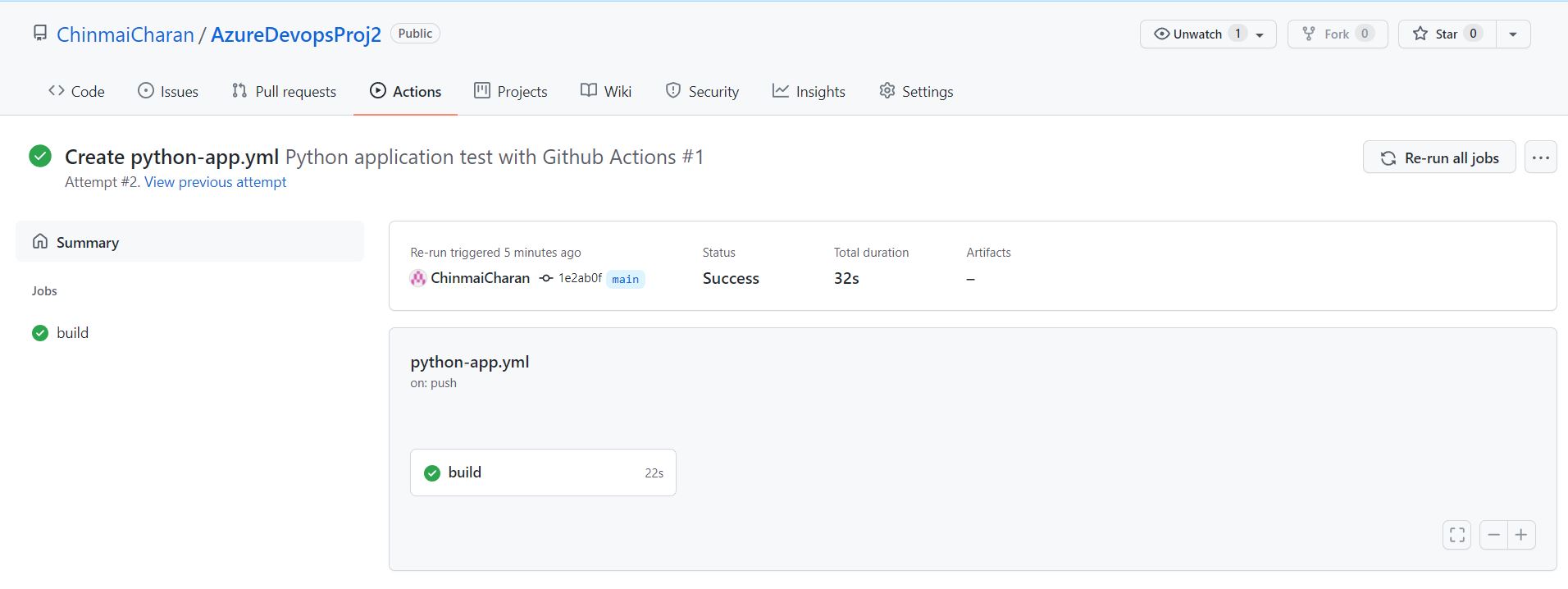Click the Wiki book icon
The width and height of the screenshot is (1568, 589).
click(x=589, y=90)
